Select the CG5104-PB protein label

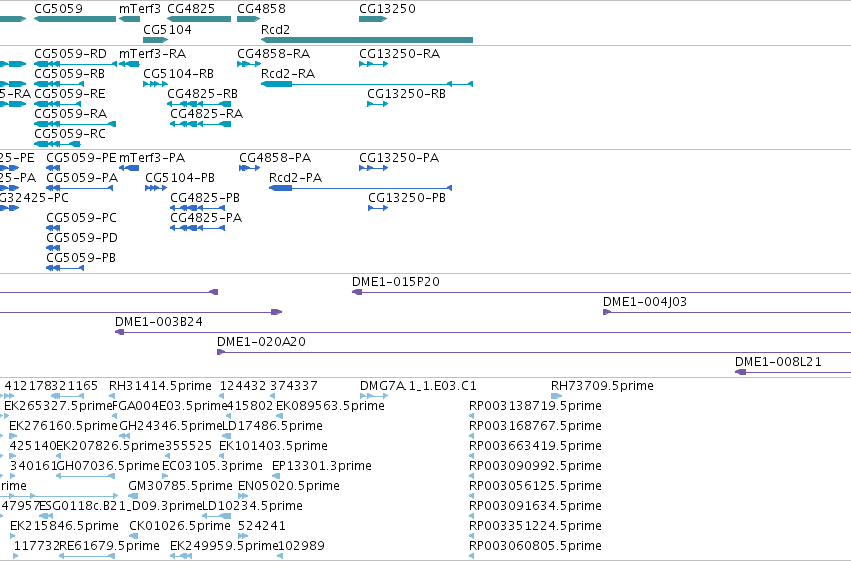(180, 178)
